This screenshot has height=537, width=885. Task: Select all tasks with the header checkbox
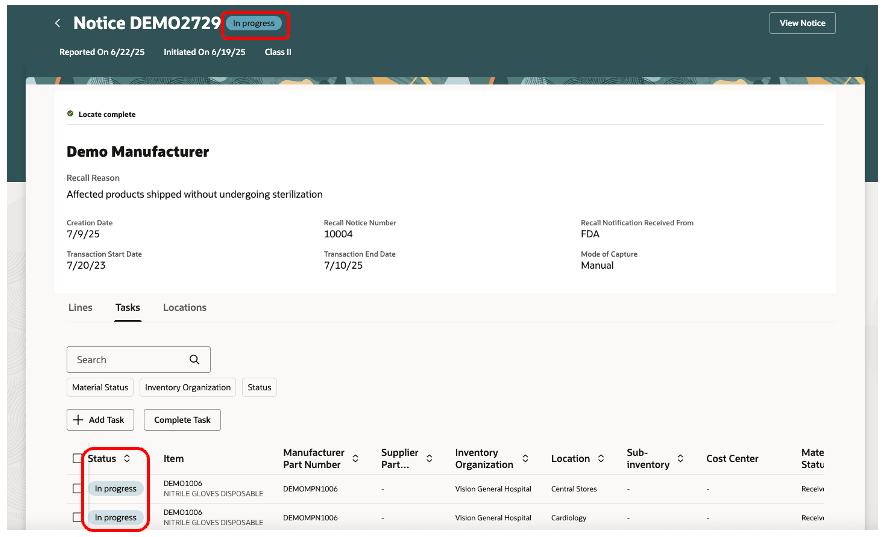77,459
